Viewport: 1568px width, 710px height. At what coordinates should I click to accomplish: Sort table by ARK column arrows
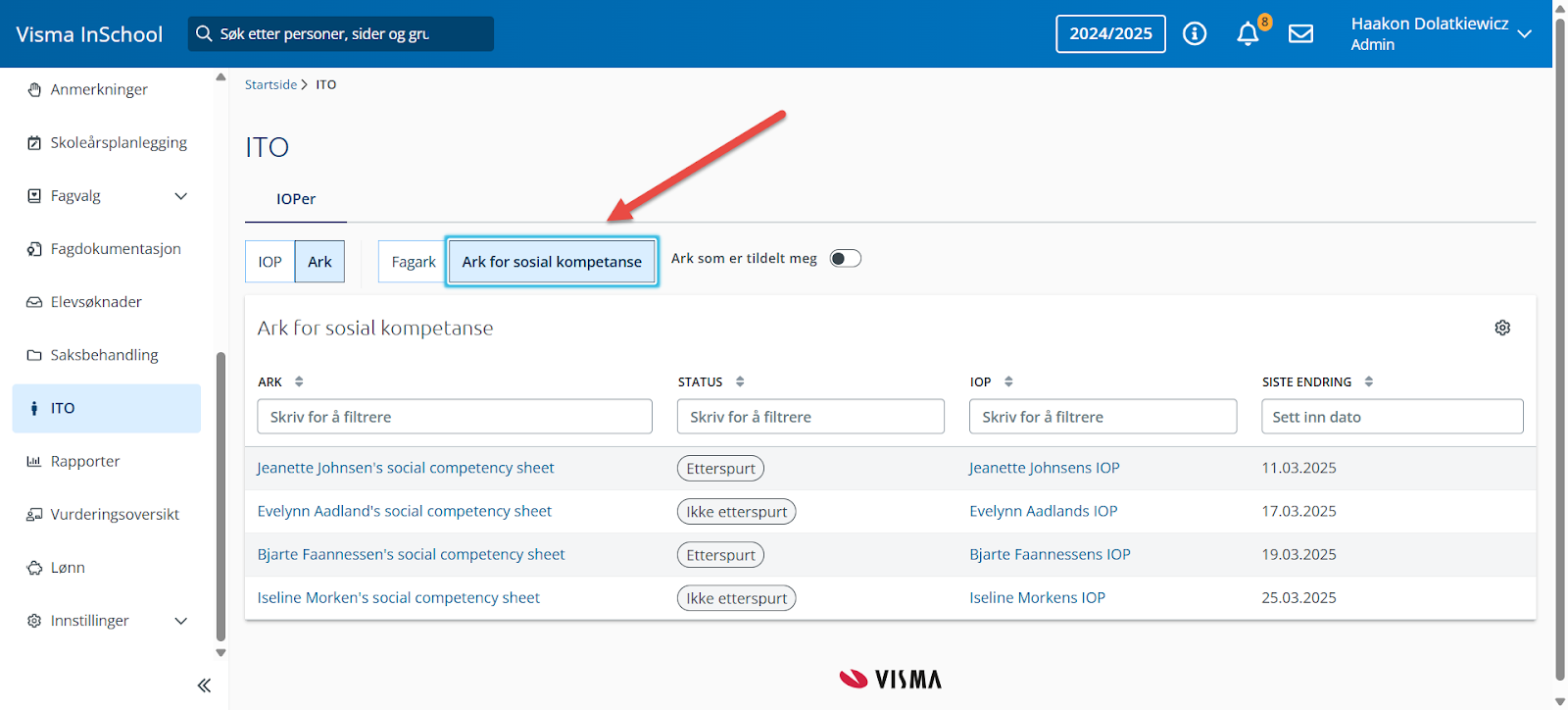(299, 381)
